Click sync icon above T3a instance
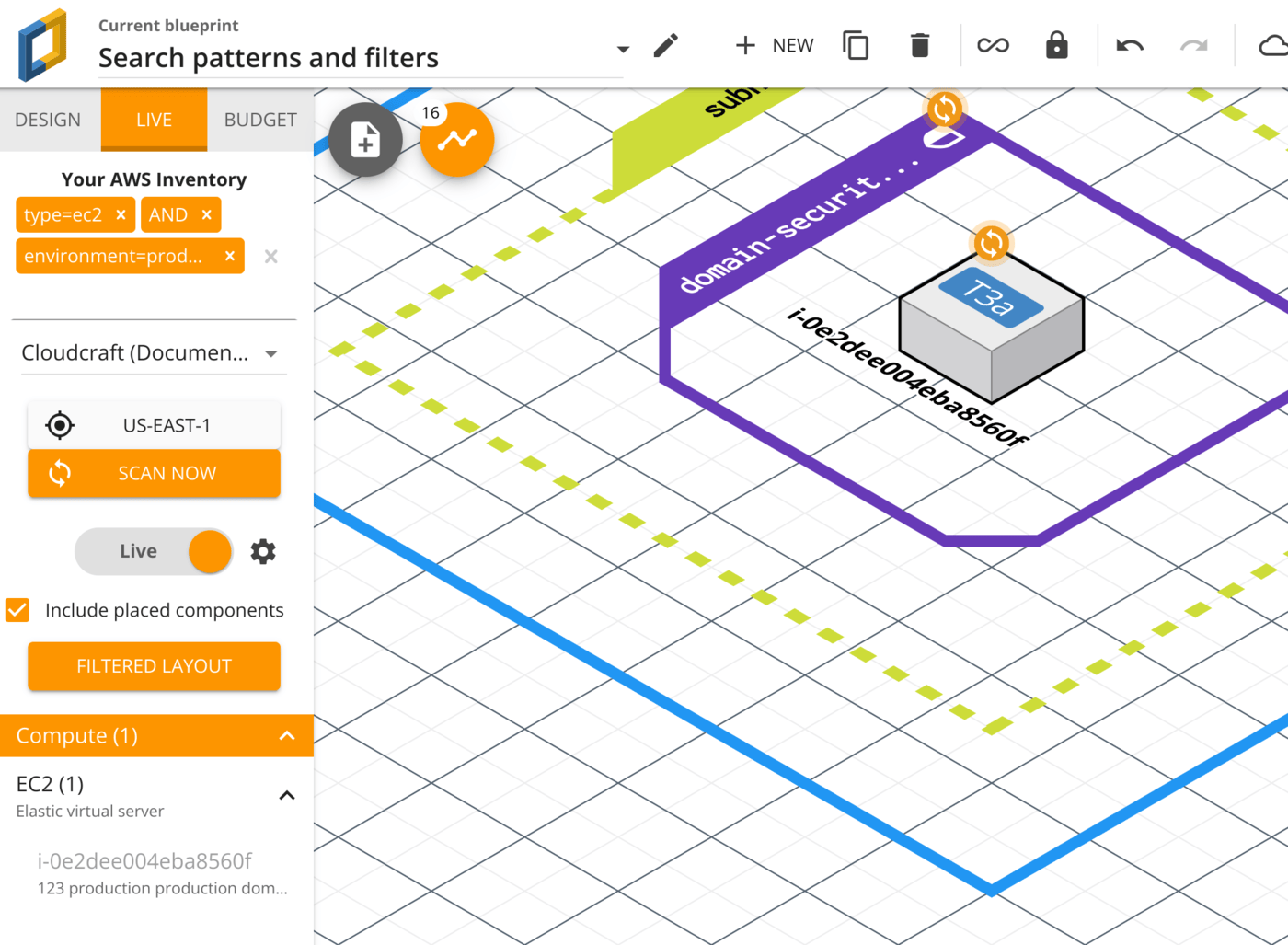 991,244
